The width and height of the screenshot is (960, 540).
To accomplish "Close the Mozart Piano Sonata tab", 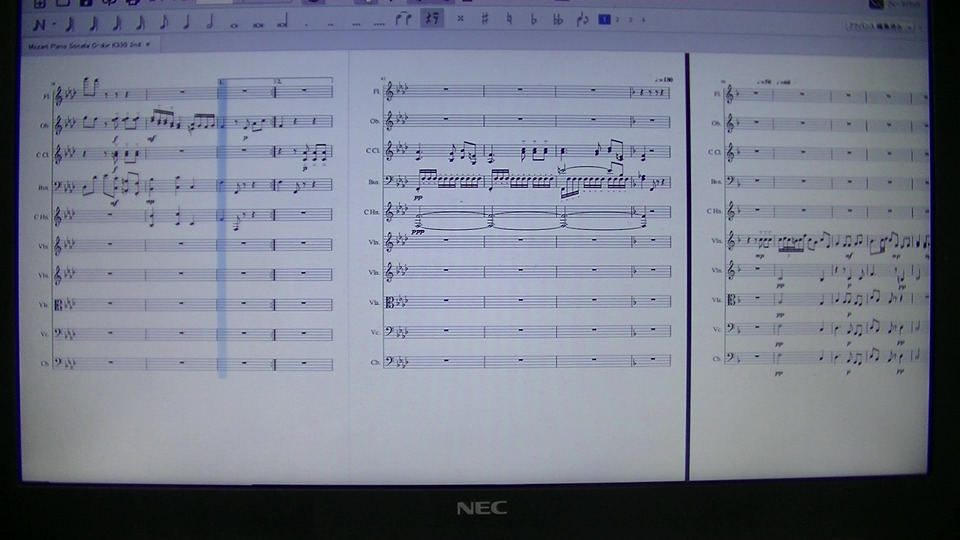I will point(148,45).
